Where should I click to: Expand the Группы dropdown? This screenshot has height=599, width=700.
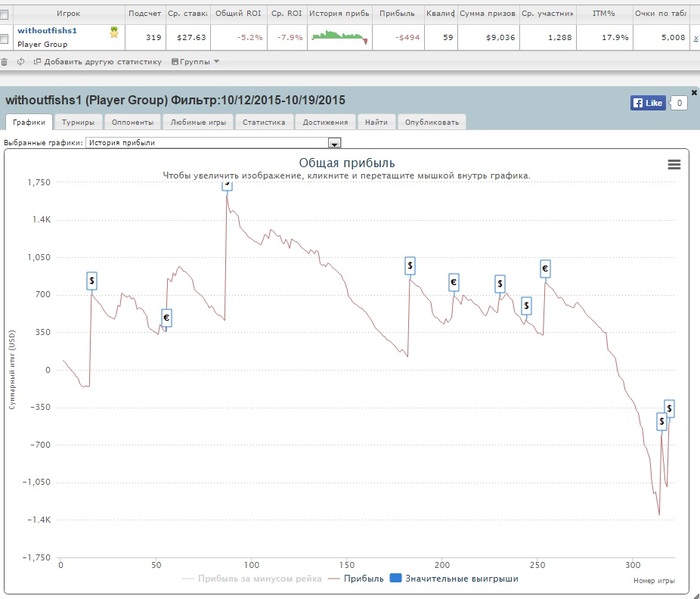coord(195,62)
